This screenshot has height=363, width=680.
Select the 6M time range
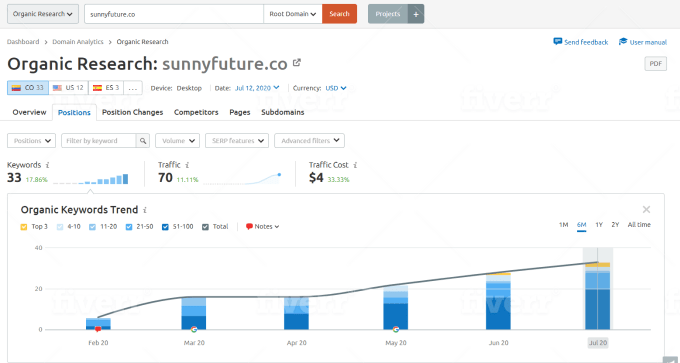[582, 225]
